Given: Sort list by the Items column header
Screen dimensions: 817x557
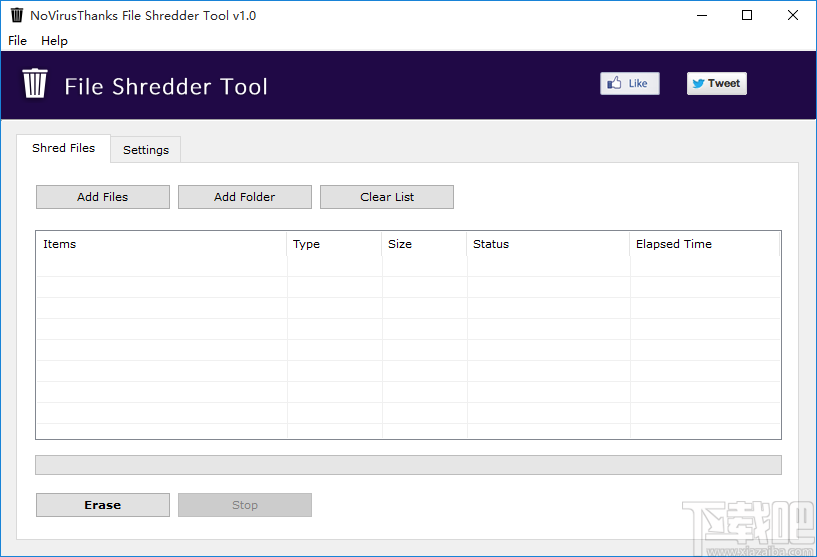Looking at the screenshot, I should point(162,244).
